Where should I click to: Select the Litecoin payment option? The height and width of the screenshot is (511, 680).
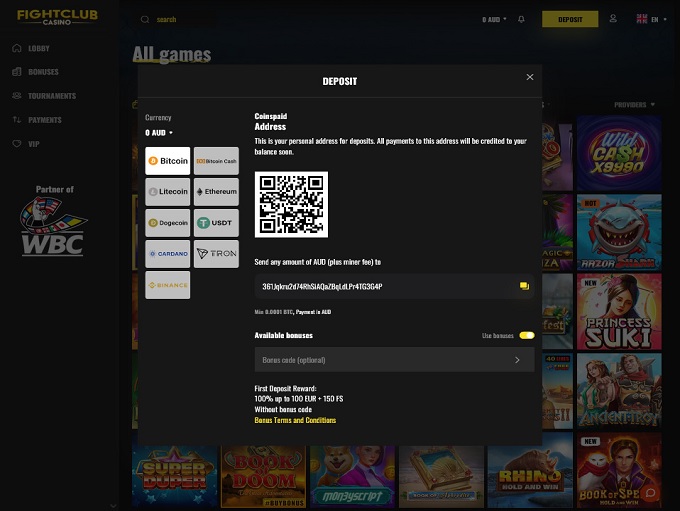pyautogui.click(x=167, y=192)
